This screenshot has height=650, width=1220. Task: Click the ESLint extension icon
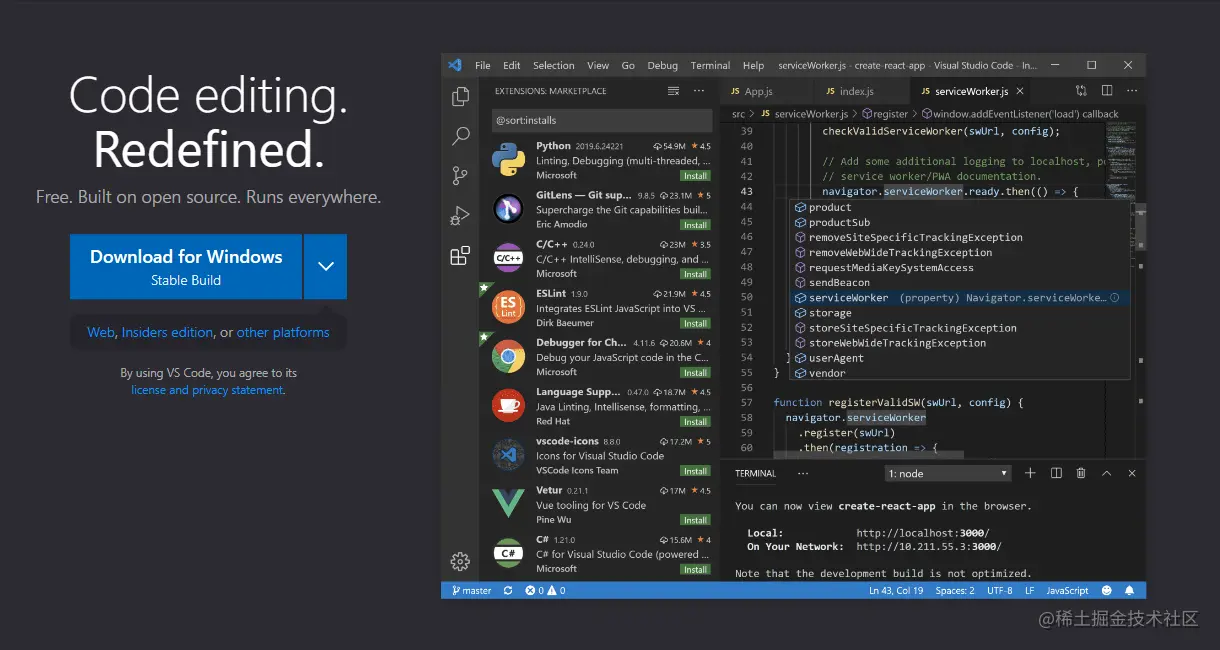(509, 307)
